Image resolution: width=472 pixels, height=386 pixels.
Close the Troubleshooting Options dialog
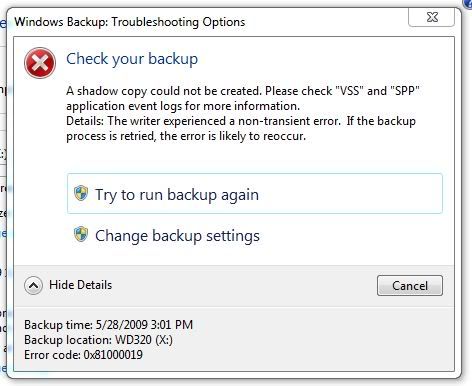pyautogui.click(x=432, y=17)
